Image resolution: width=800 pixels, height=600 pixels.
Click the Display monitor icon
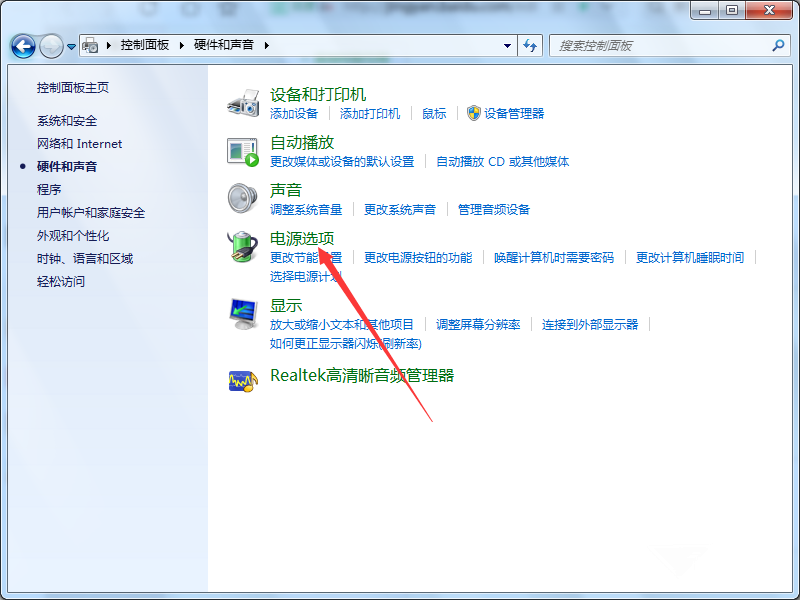coord(243,314)
